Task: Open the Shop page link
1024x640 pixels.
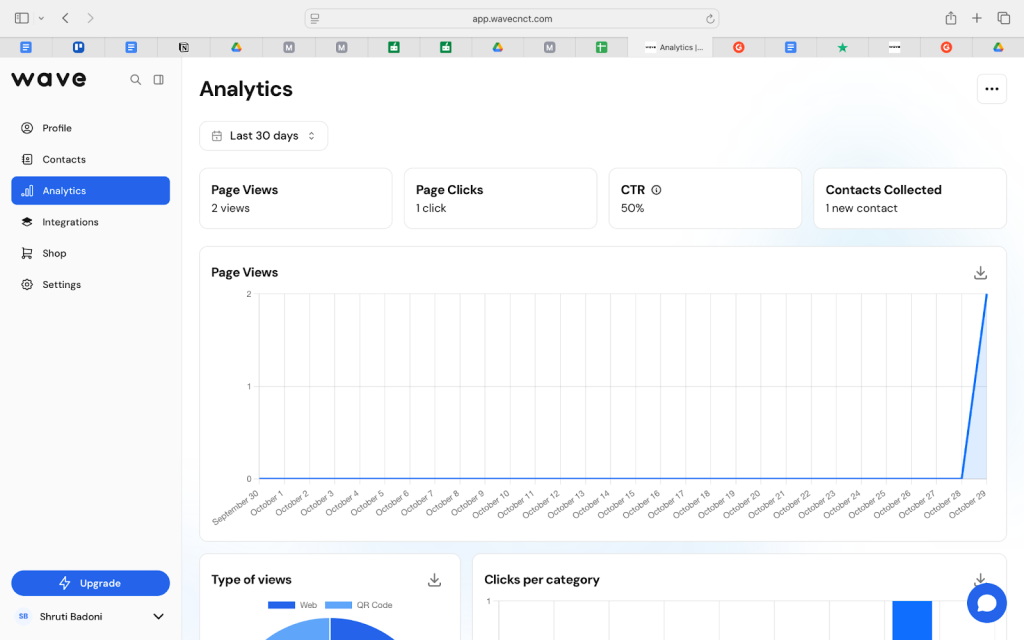Action: 54,254
